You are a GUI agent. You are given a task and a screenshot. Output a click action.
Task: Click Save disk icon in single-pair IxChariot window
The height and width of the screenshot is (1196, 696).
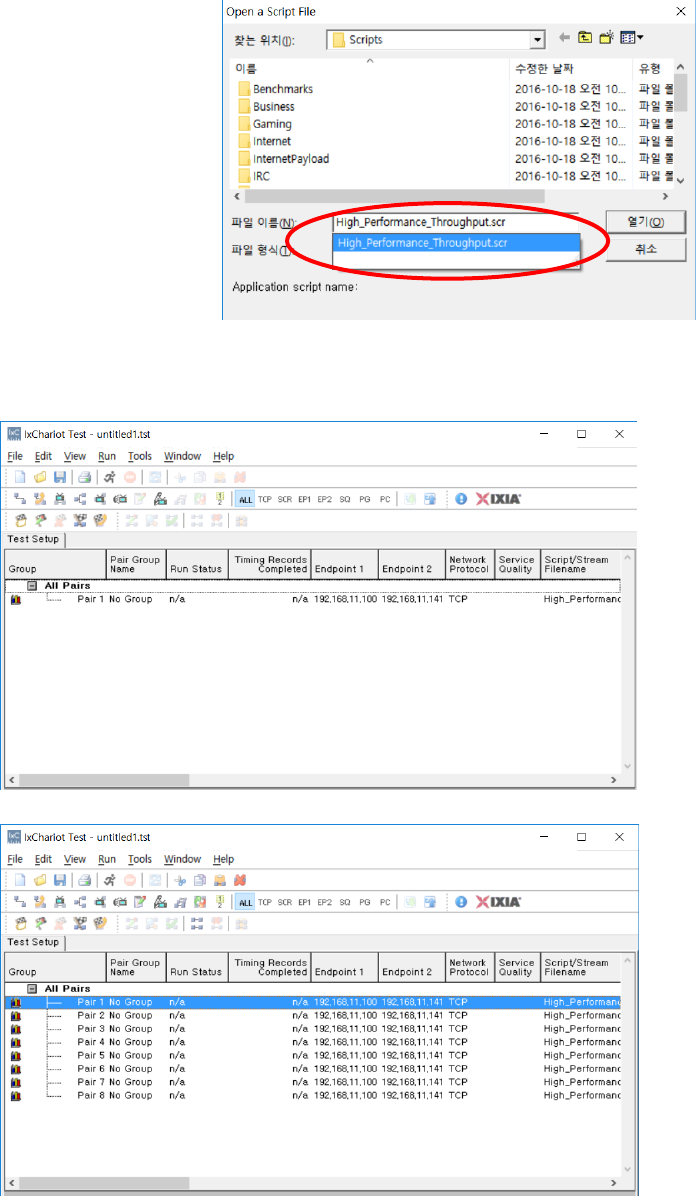coord(60,477)
